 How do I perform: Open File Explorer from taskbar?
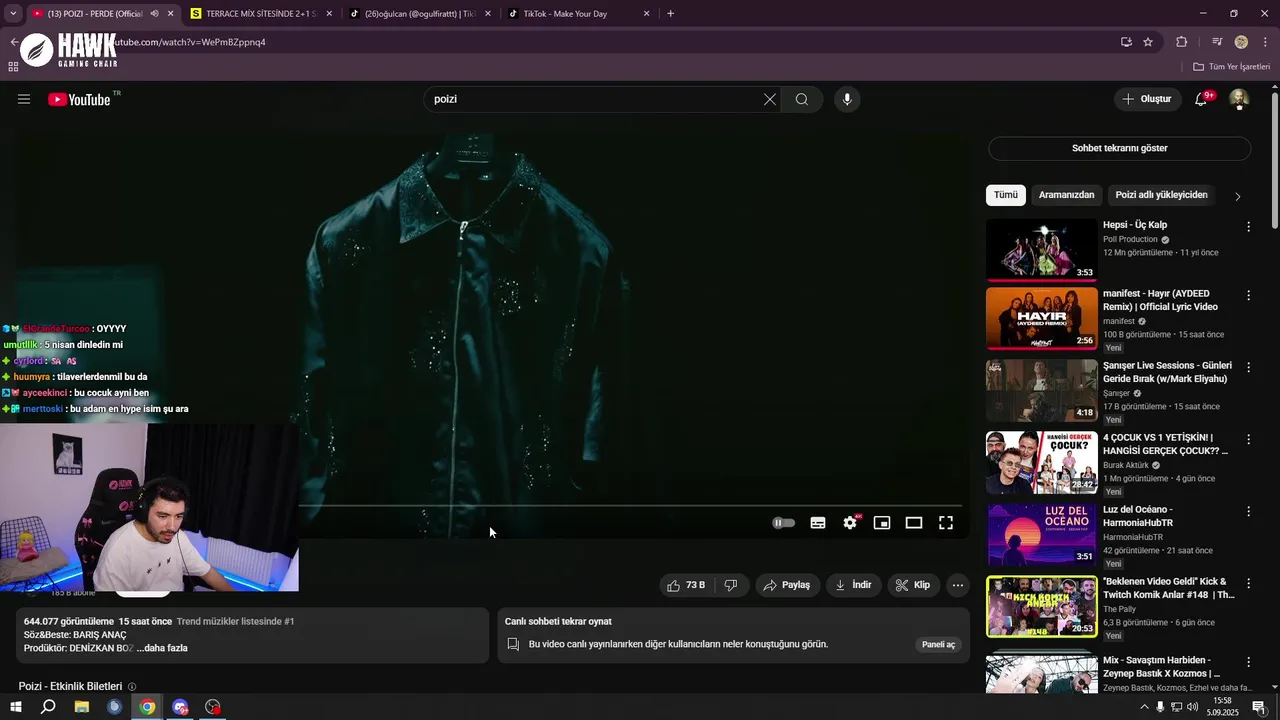[81, 707]
